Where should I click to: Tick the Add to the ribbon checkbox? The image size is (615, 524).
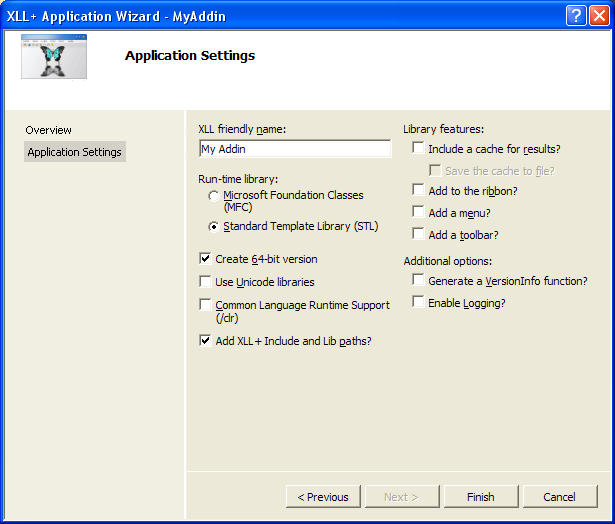click(x=418, y=190)
